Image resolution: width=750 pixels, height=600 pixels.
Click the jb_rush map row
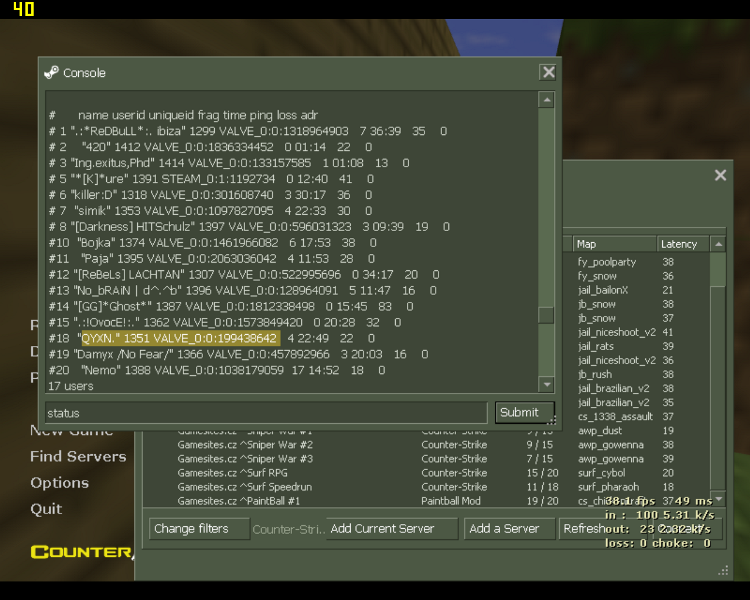tap(595, 374)
